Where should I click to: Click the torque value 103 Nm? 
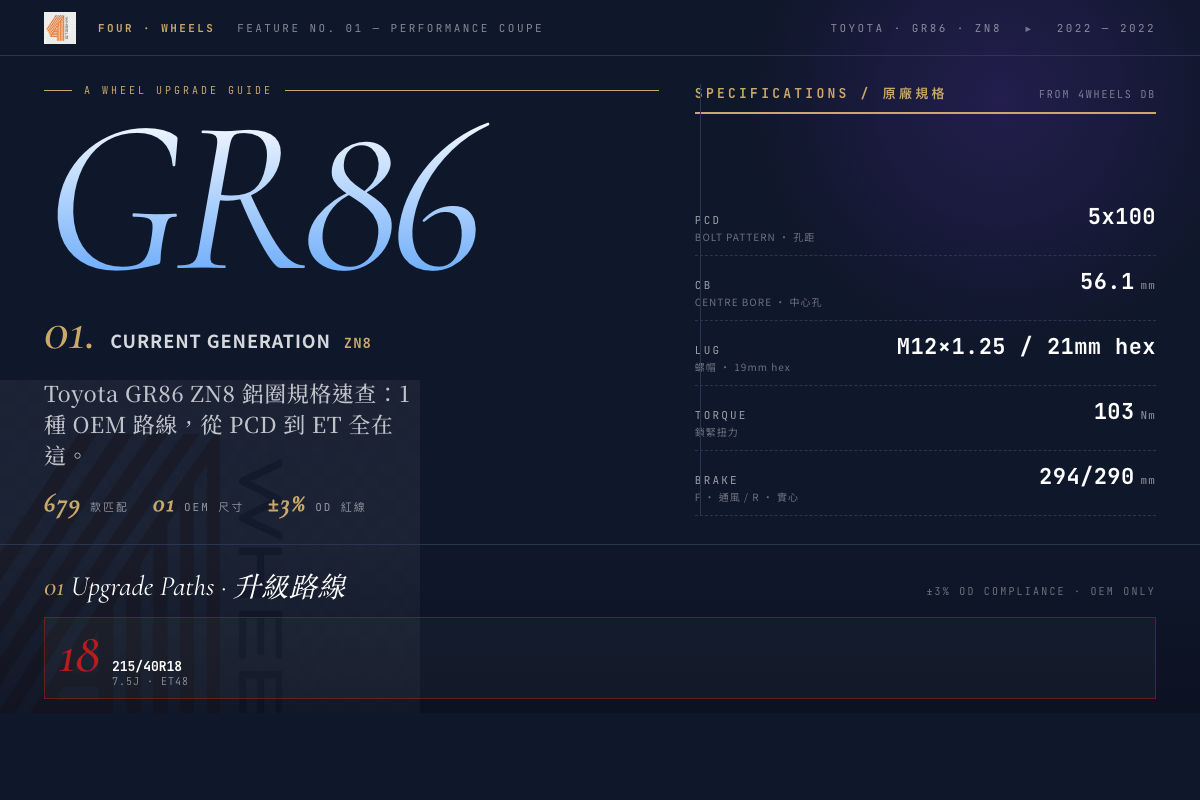tap(1124, 412)
